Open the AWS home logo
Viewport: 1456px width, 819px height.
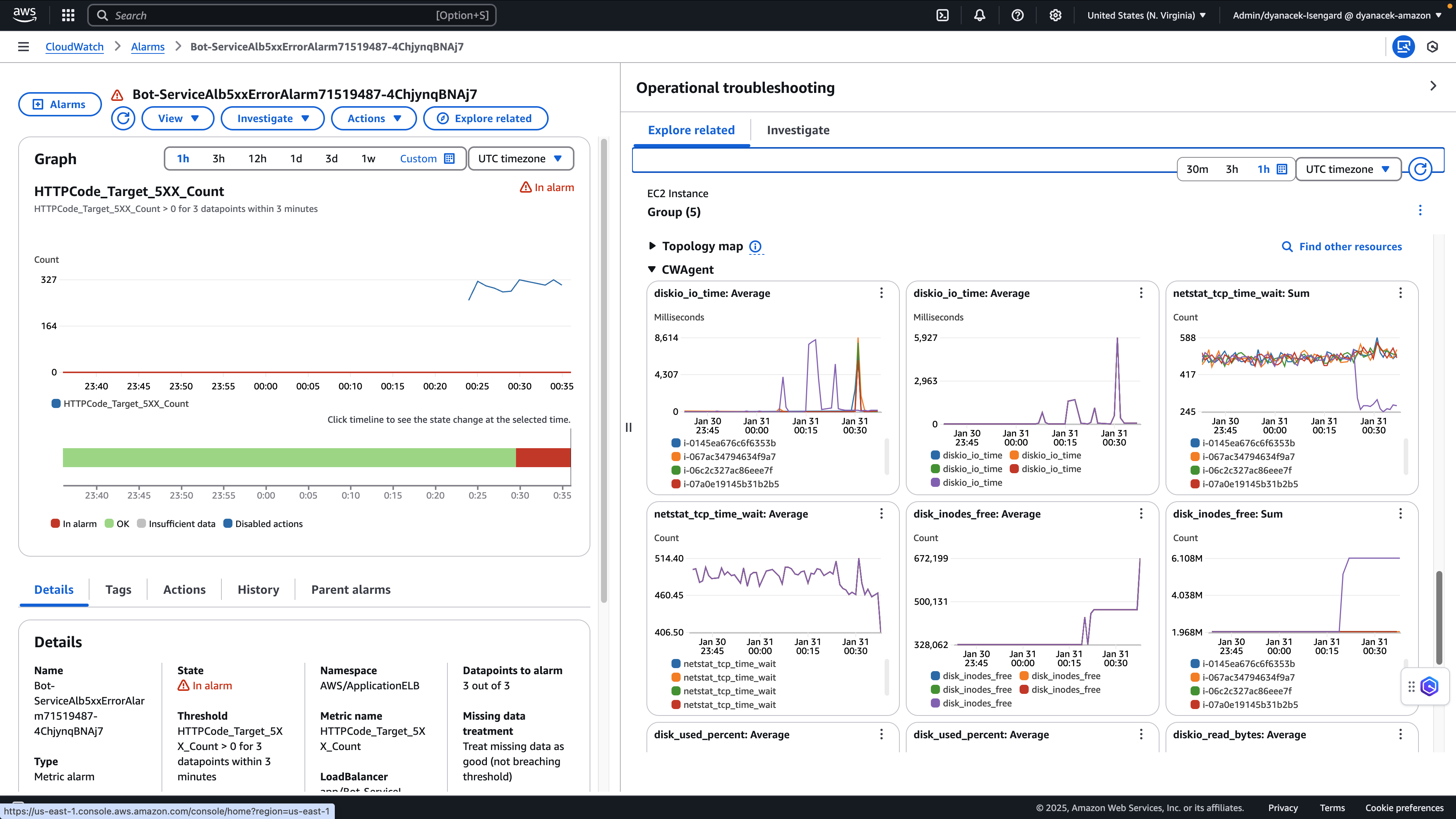point(24,15)
